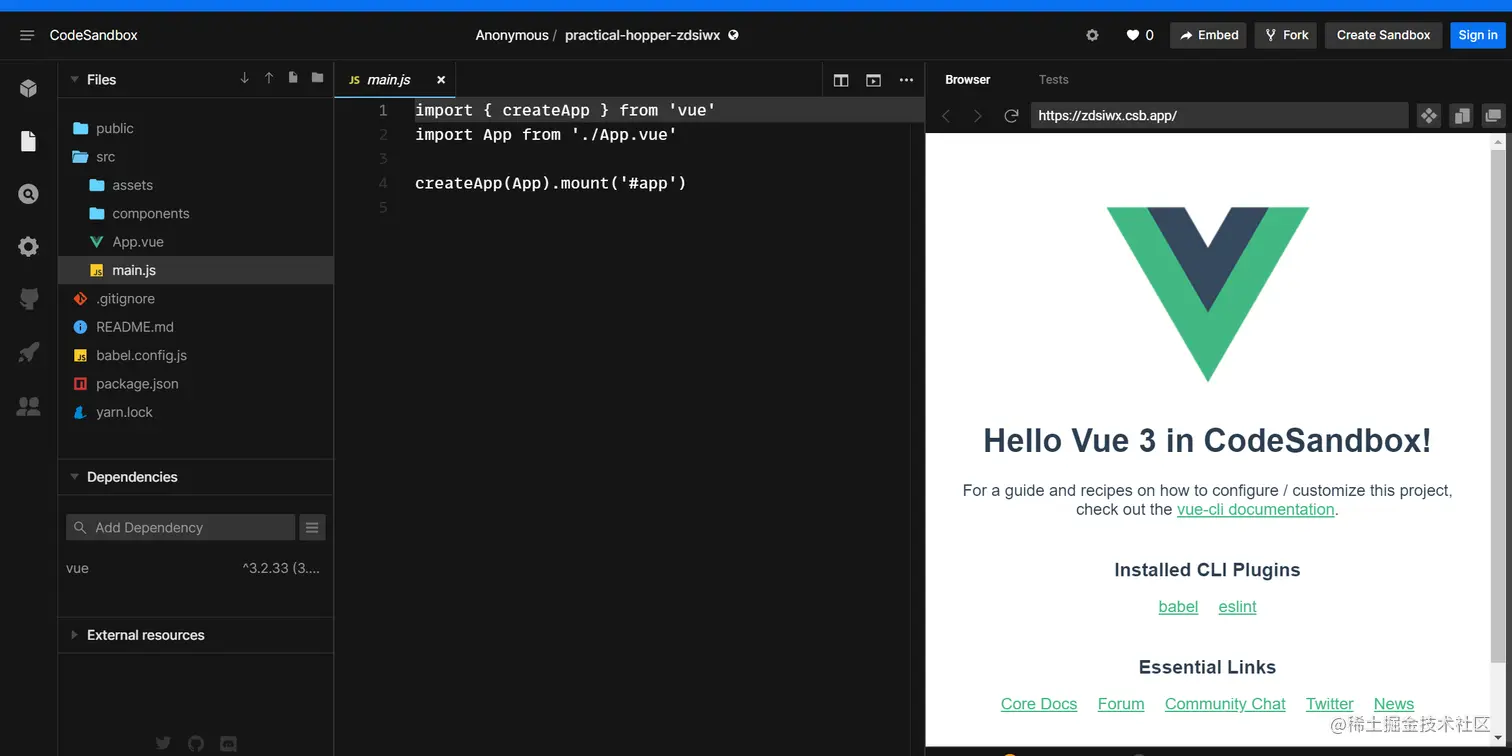Open the Twitter icon in sidebar footer
The width and height of the screenshot is (1512, 756).
click(x=163, y=743)
